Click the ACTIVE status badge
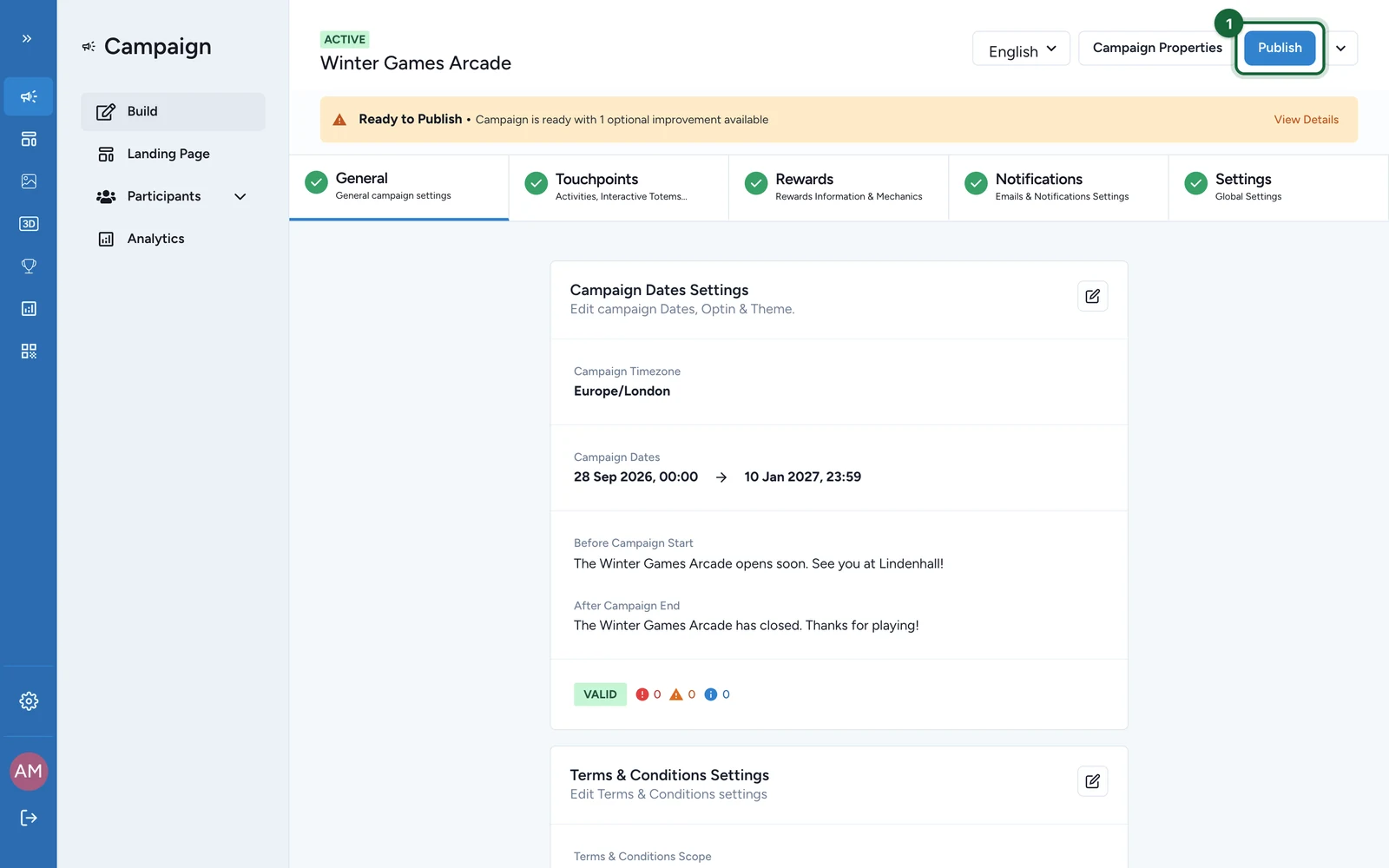Viewport: 1389px width, 868px height. [x=345, y=39]
